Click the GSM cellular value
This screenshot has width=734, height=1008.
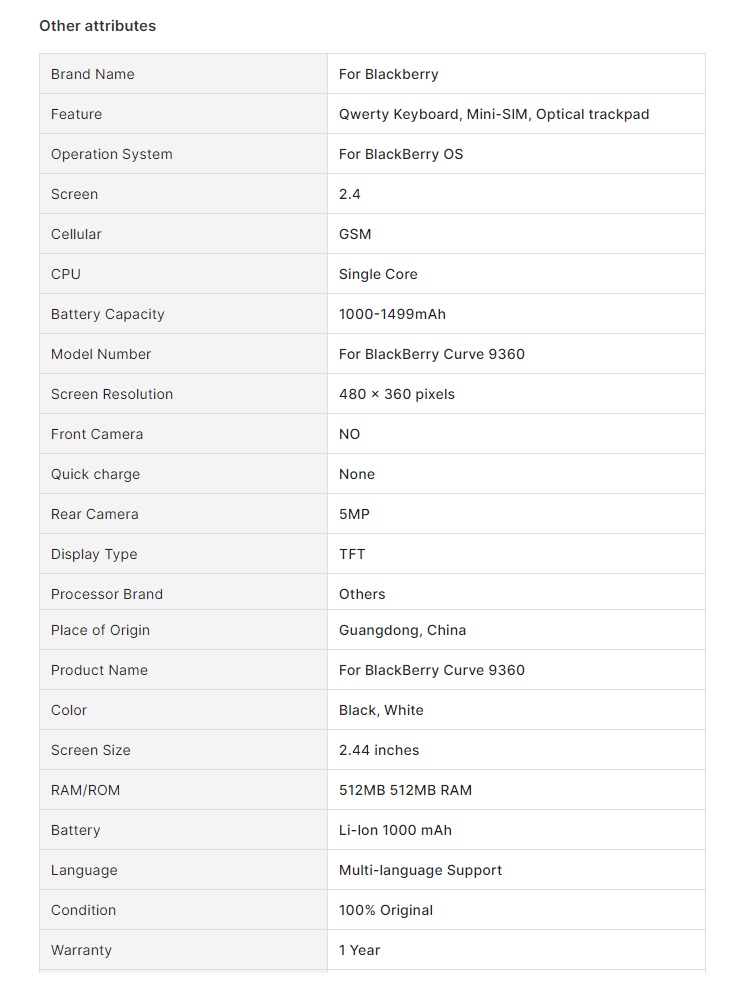point(355,234)
